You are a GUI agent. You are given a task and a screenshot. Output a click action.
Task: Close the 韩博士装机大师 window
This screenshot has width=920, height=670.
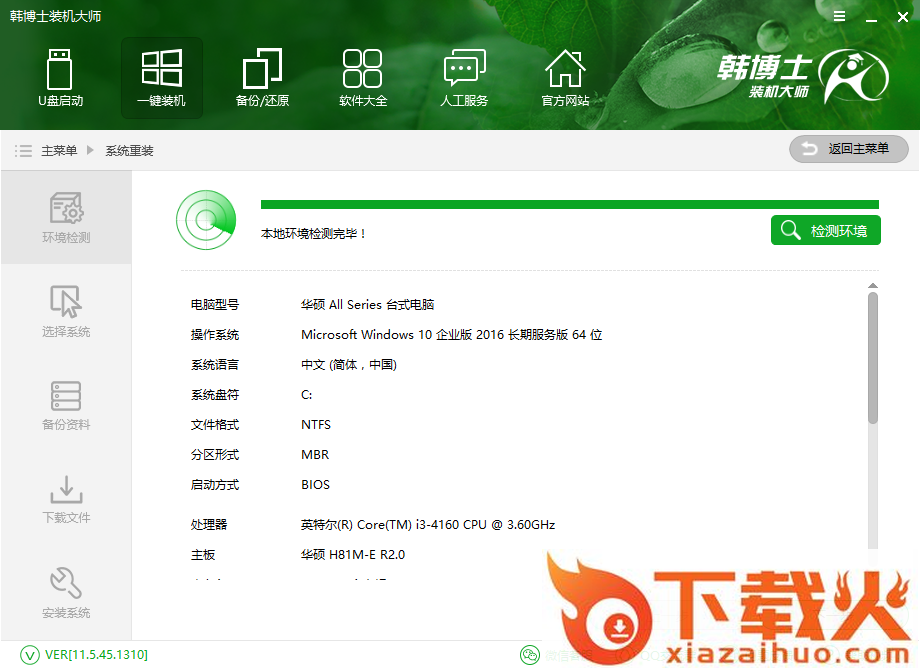903,17
